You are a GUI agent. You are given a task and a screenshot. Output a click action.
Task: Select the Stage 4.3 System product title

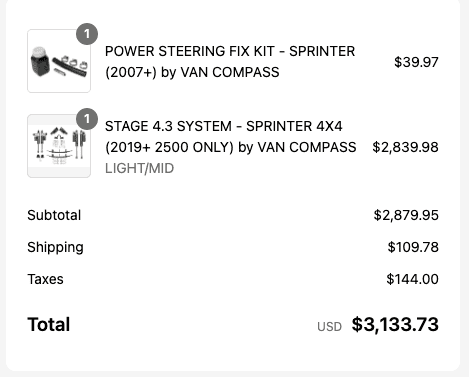pos(231,137)
